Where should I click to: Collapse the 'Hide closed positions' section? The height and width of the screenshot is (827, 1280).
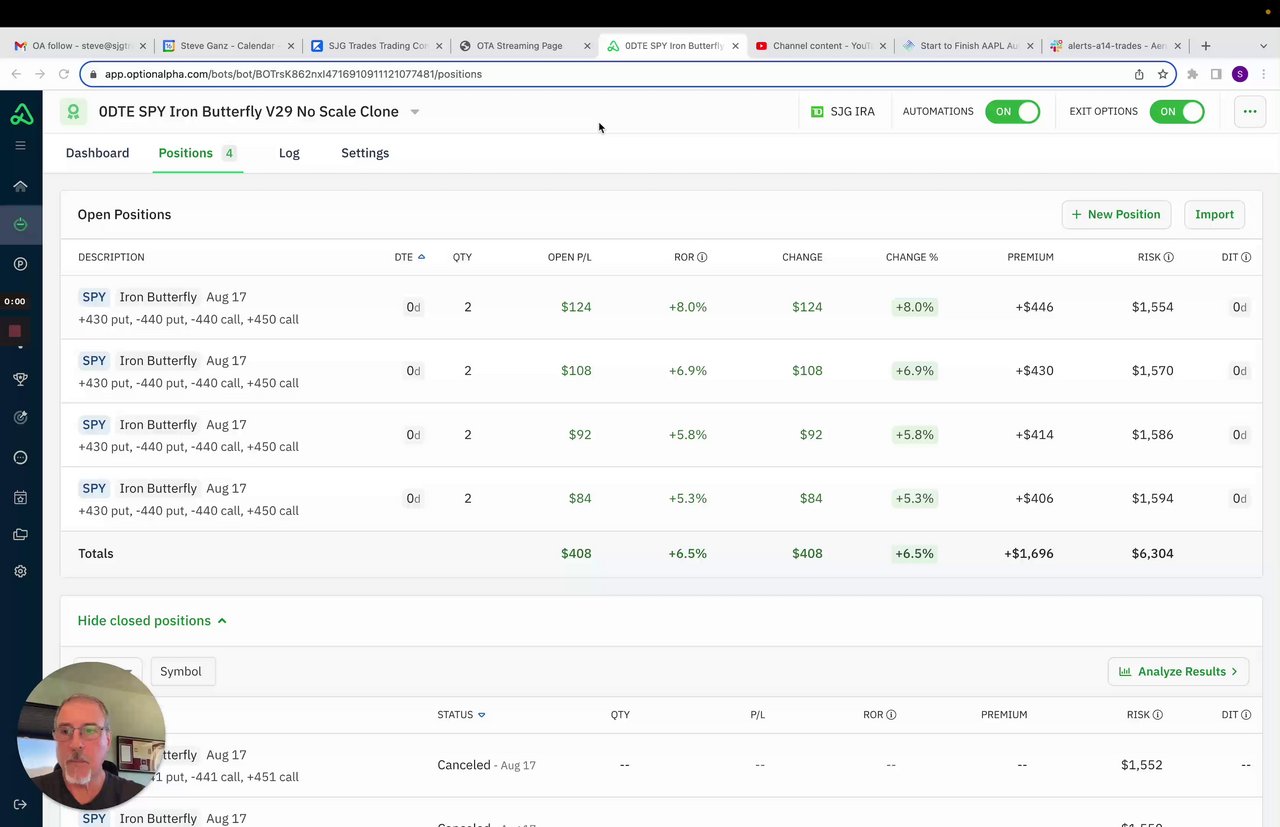tap(152, 621)
